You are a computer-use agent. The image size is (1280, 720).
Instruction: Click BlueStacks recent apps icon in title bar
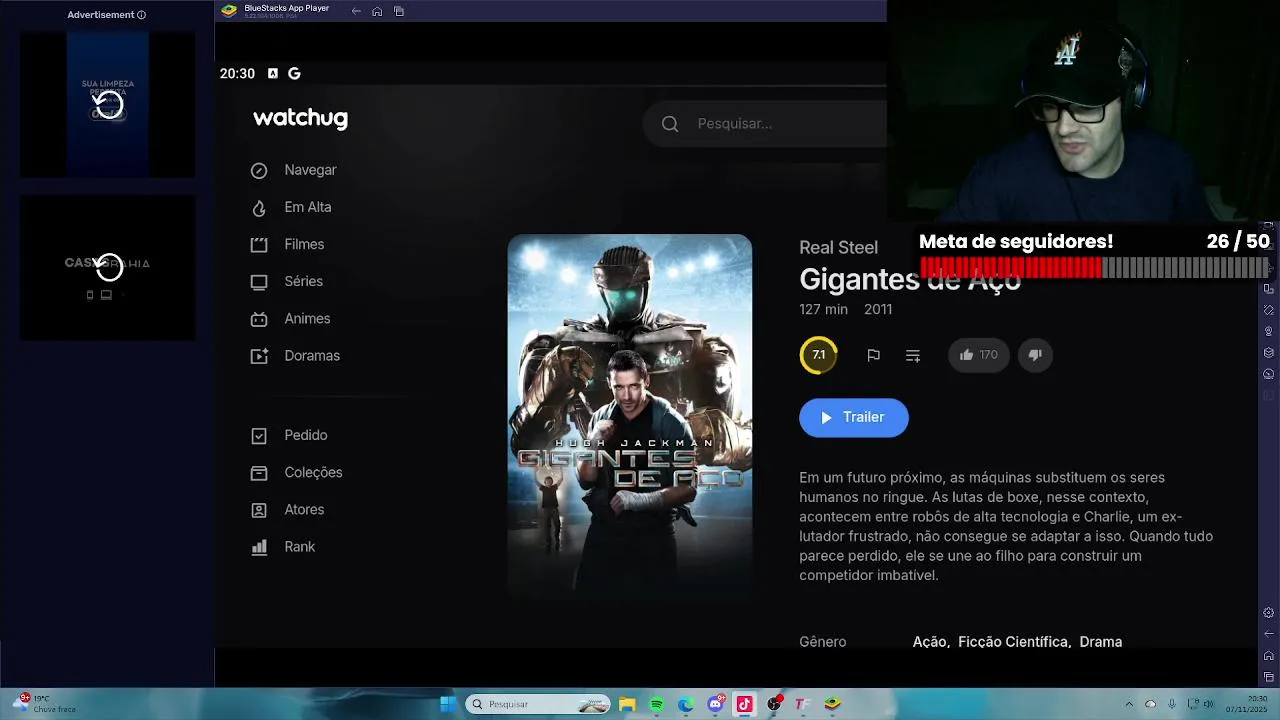(399, 11)
